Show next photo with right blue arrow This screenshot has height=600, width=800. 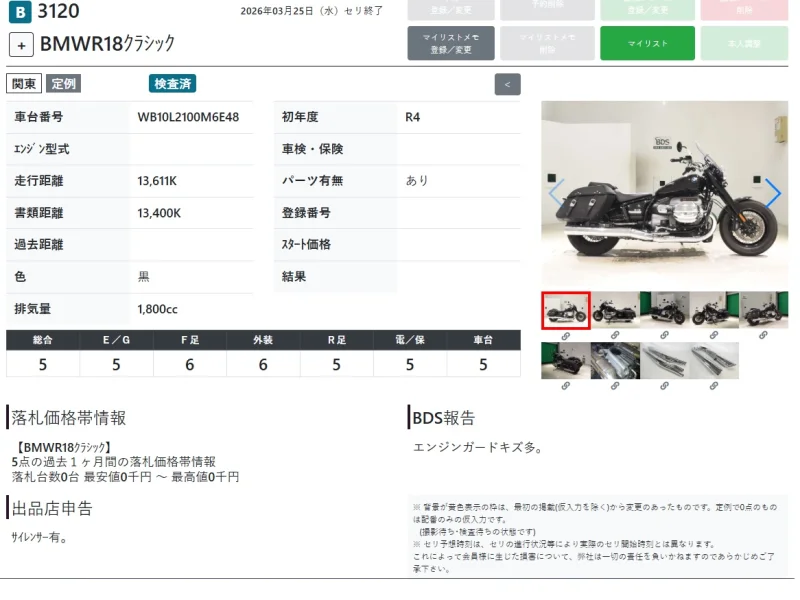(x=773, y=193)
